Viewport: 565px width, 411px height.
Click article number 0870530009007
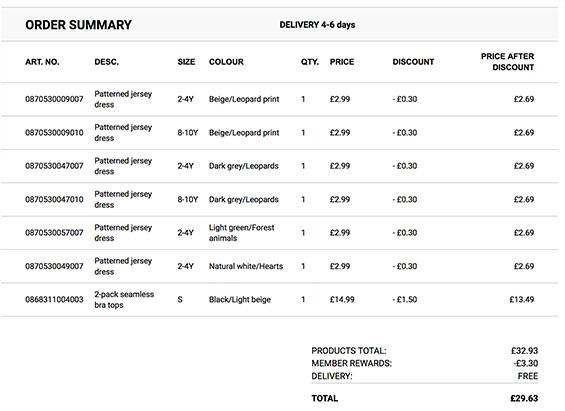(x=54, y=99)
